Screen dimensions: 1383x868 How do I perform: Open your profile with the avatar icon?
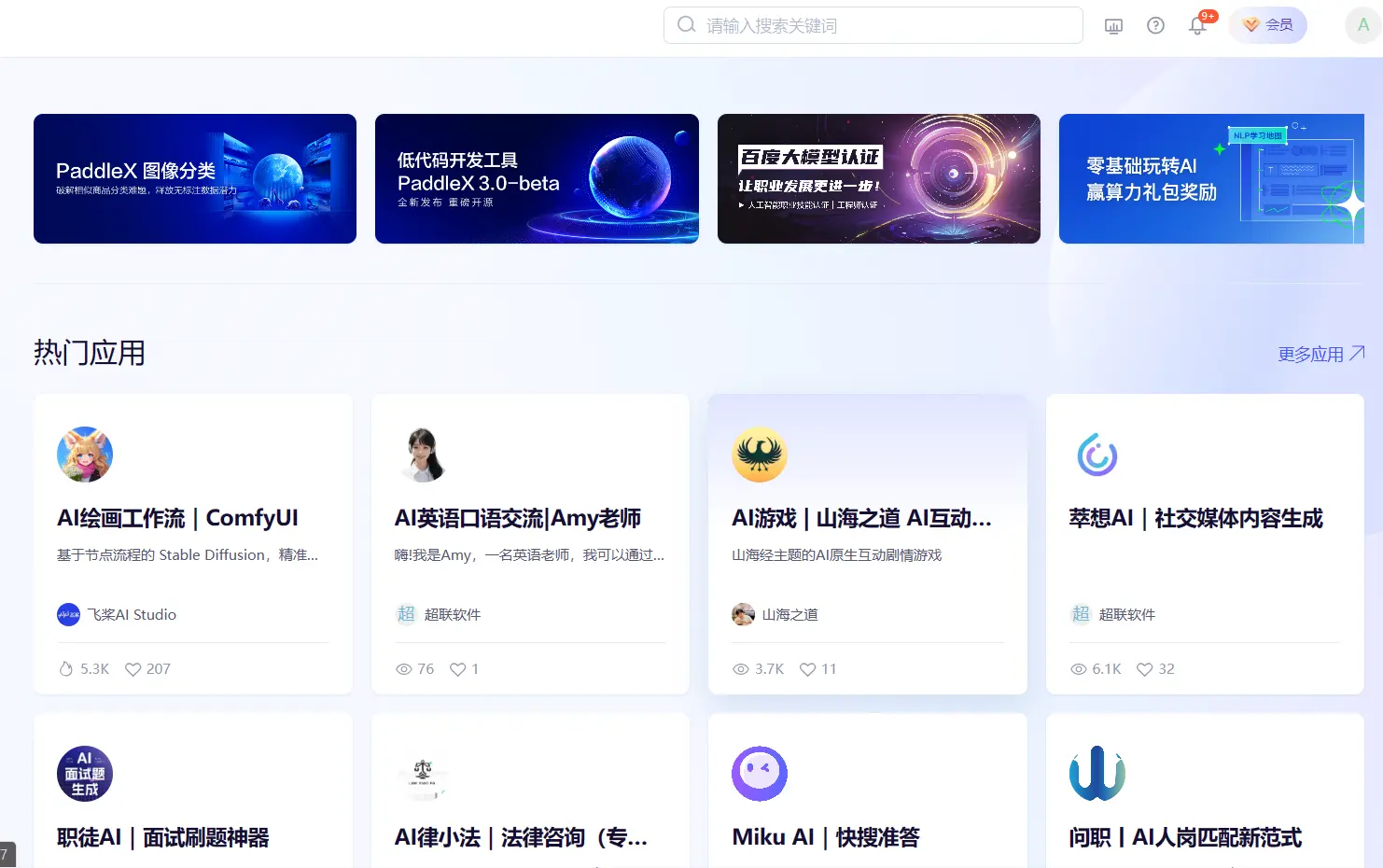click(1362, 25)
